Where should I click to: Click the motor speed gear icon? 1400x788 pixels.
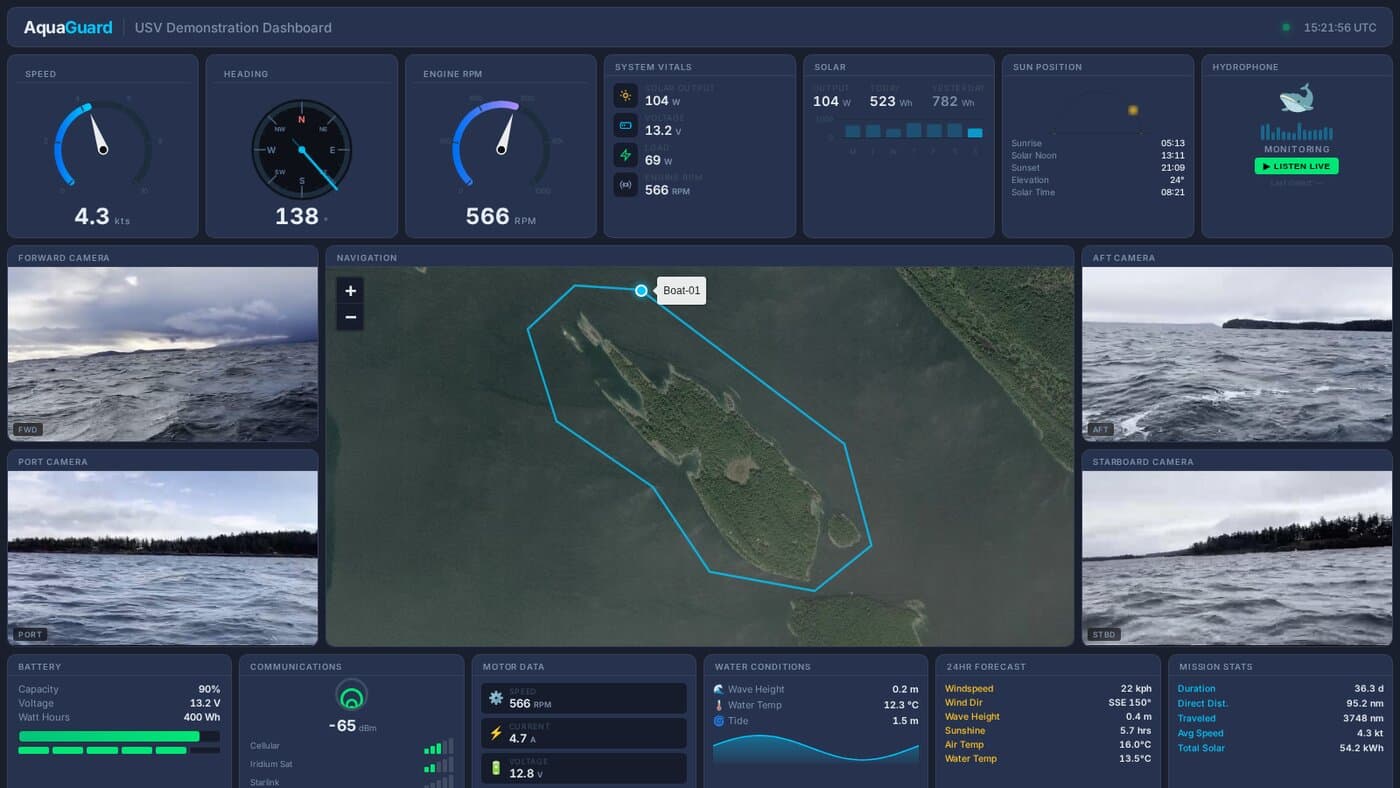[x=496, y=698]
